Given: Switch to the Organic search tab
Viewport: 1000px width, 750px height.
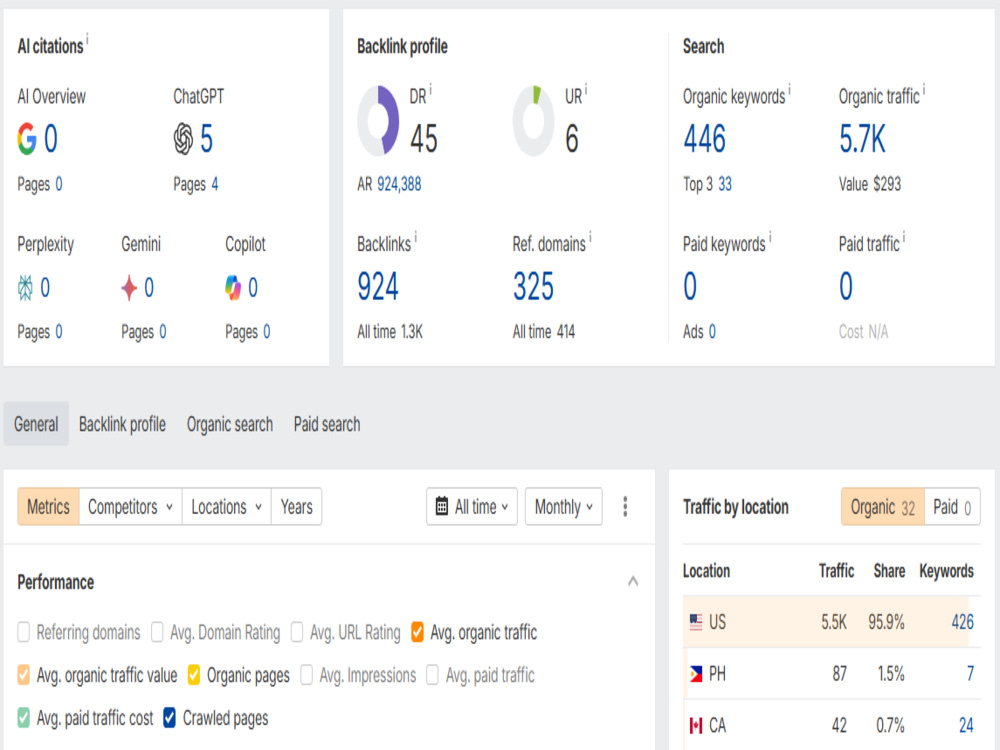Looking at the screenshot, I should (x=230, y=423).
